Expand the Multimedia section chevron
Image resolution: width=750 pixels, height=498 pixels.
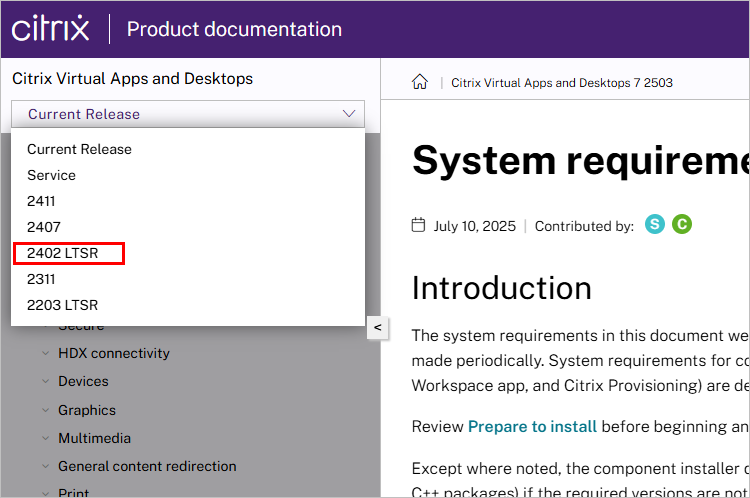click(45, 438)
